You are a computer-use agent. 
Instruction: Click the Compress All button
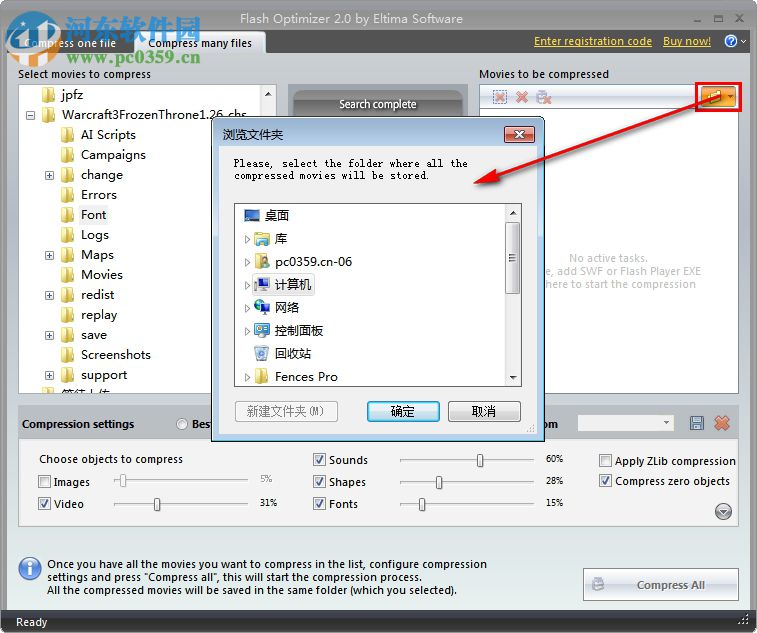[x=660, y=585]
